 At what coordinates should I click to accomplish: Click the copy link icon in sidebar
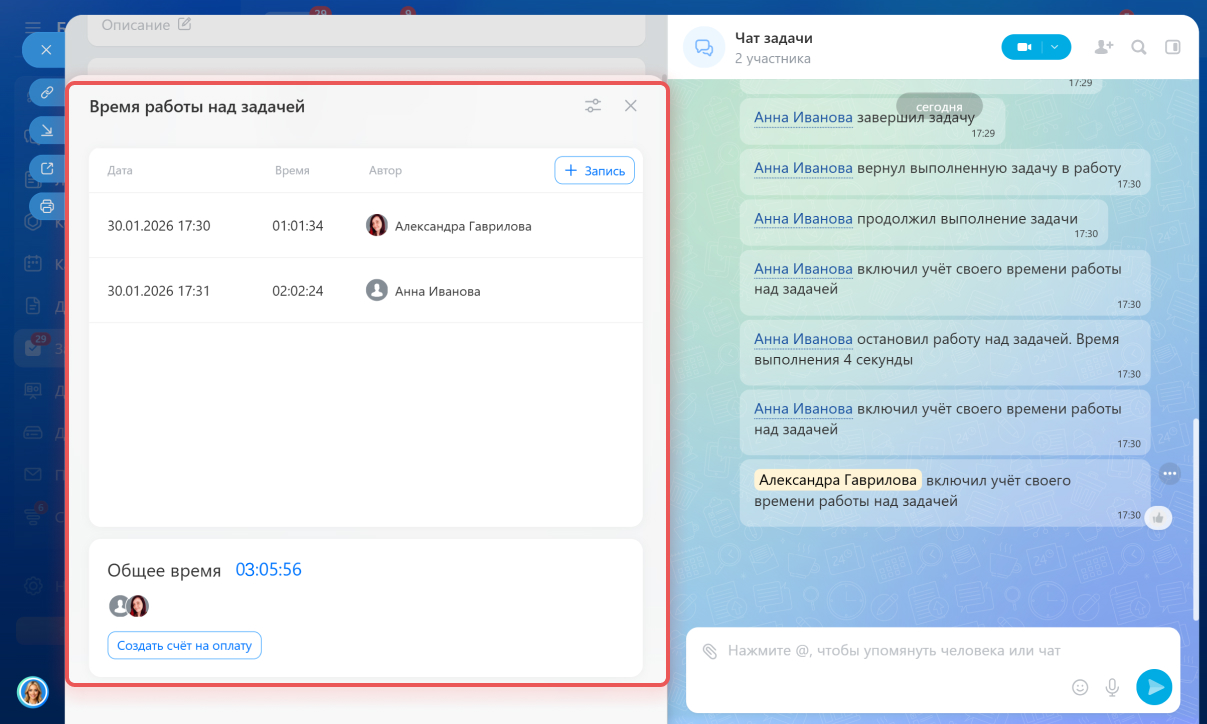click(x=46, y=93)
